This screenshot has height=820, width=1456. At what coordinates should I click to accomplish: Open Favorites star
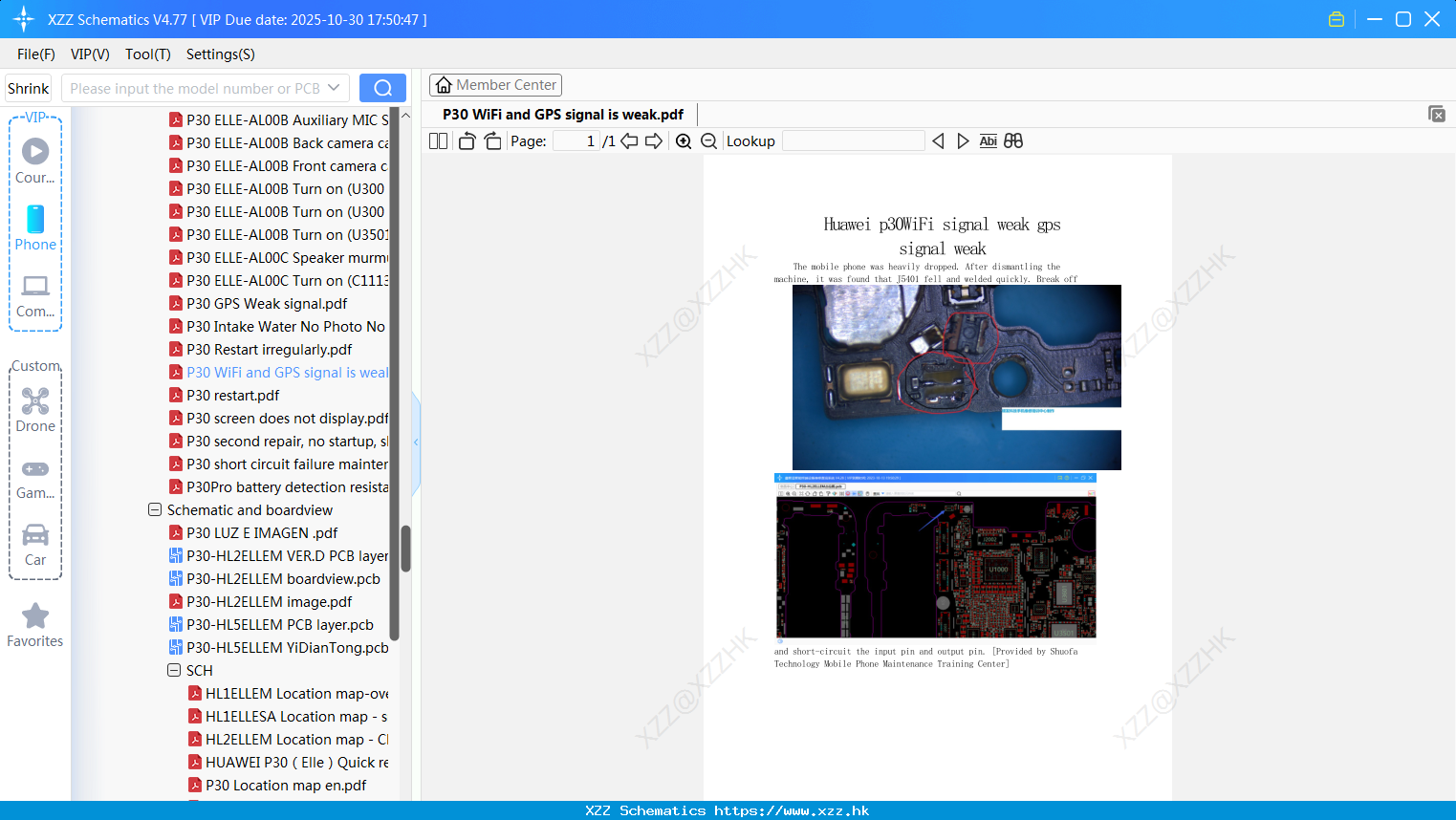pyautogui.click(x=35, y=626)
